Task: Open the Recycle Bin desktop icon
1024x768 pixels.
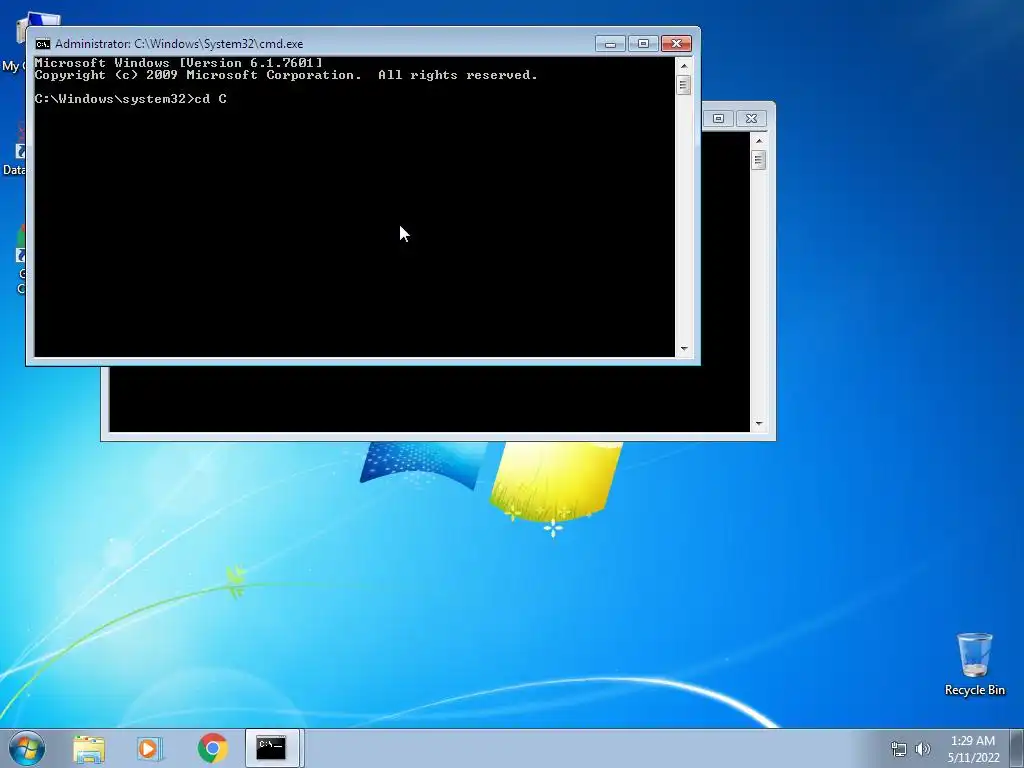Action: (974, 664)
